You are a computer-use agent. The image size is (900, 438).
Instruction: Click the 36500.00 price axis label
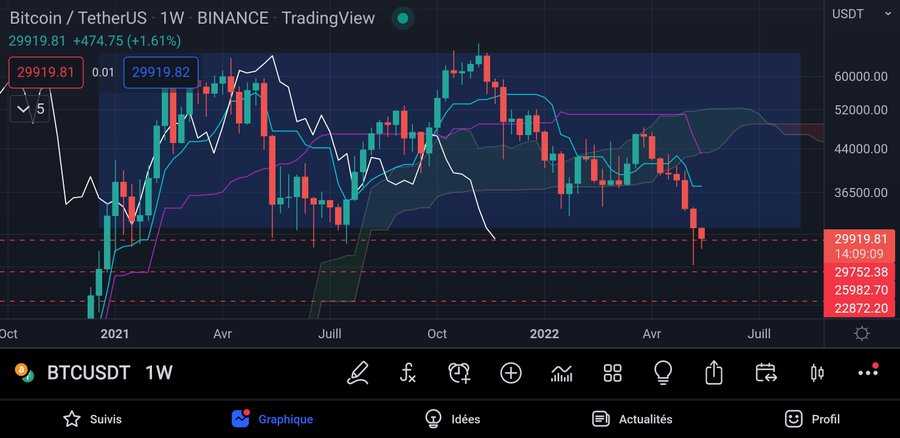click(x=861, y=192)
